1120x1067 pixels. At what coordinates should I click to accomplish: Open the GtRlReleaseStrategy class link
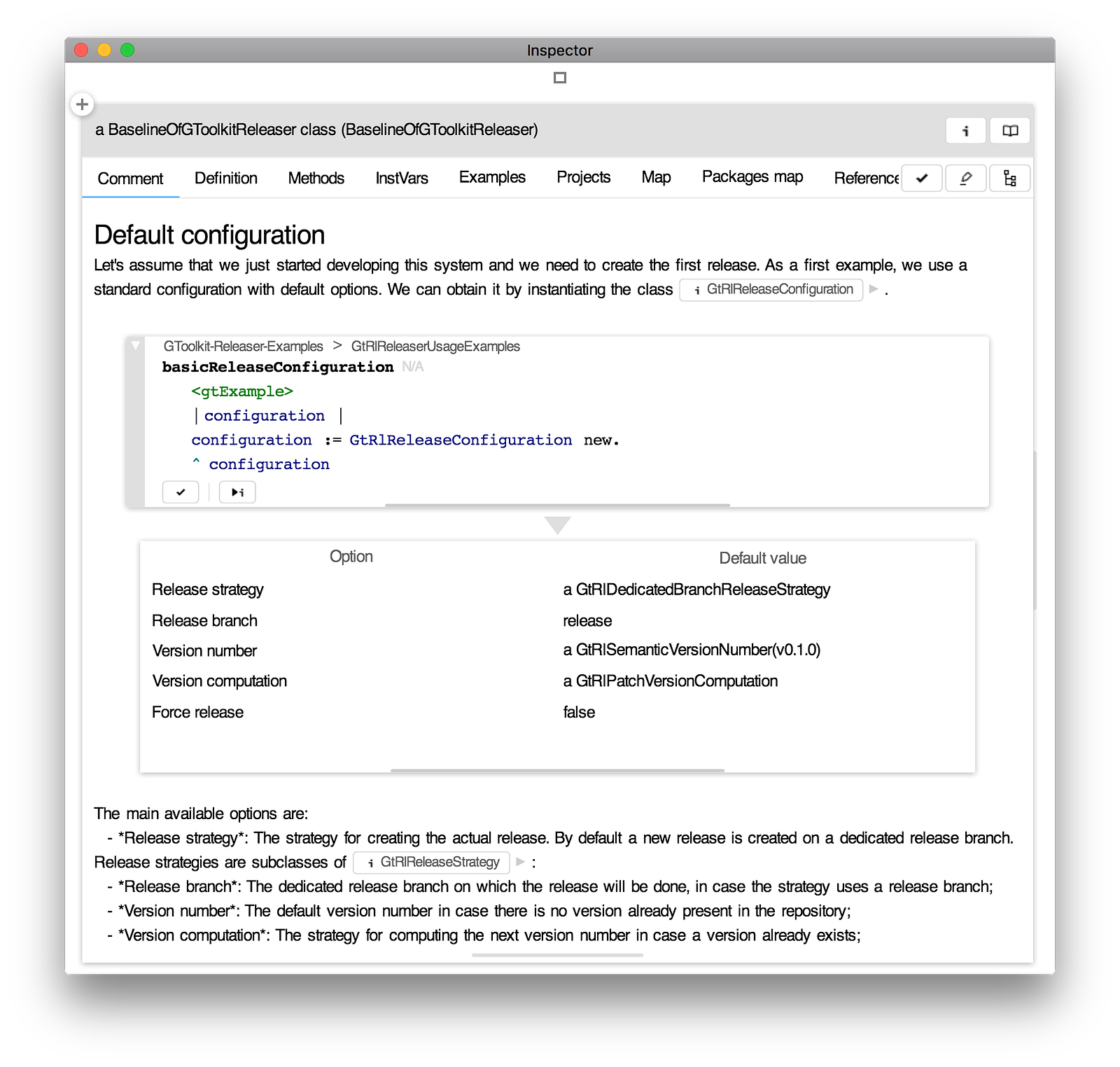431,863
